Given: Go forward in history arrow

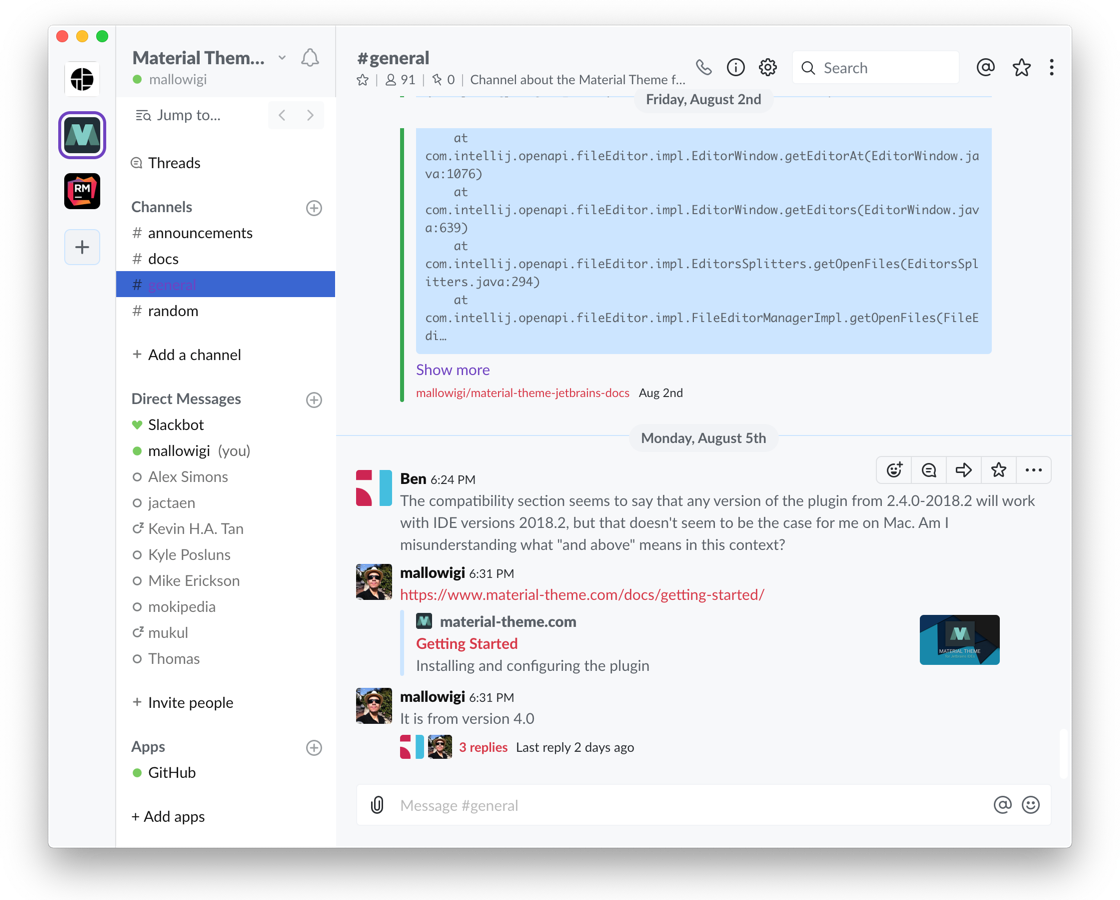Looking at the screenshot, I should (310, 115).
